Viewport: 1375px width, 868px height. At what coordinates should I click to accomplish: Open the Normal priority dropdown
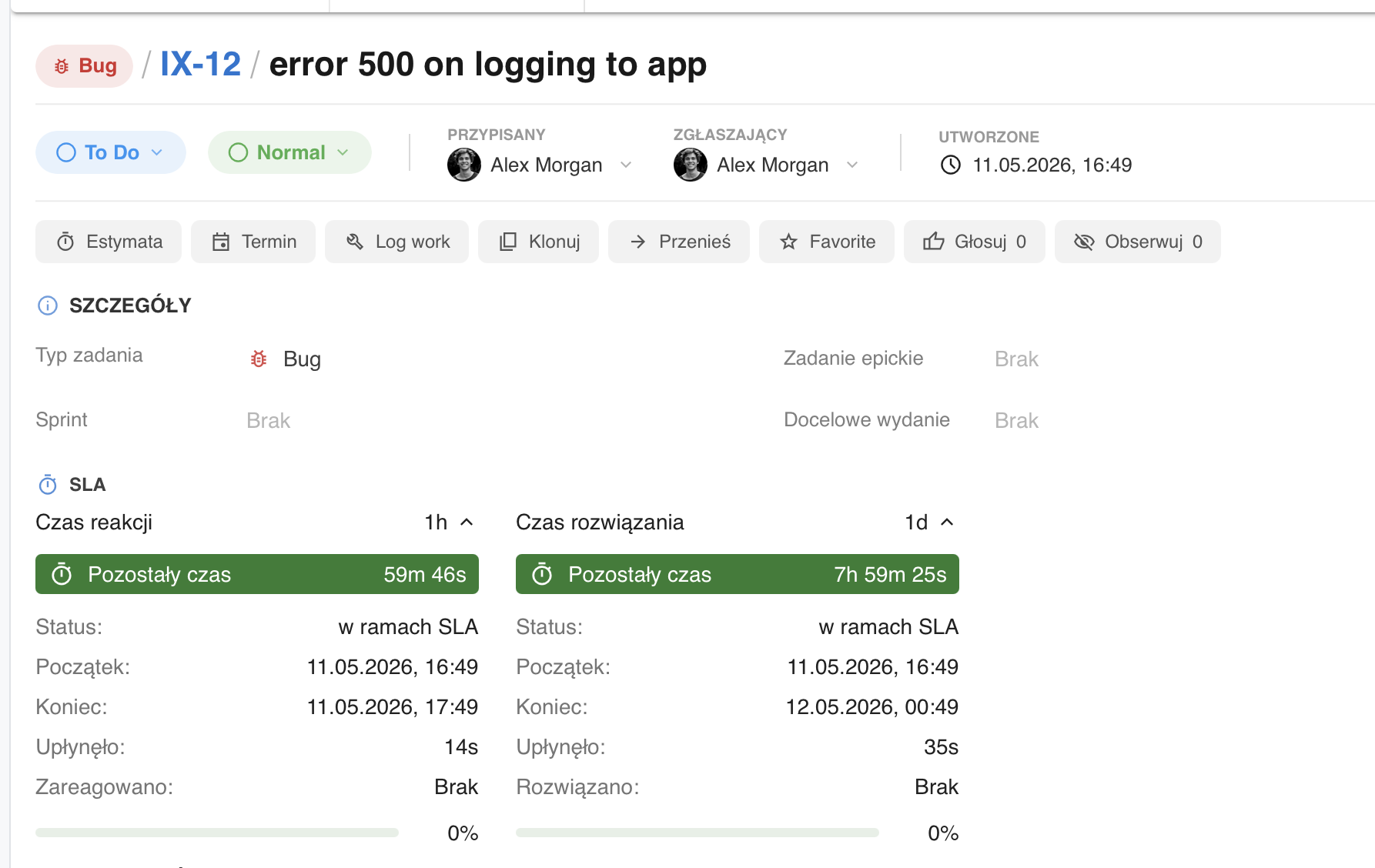tap(289, 152)
